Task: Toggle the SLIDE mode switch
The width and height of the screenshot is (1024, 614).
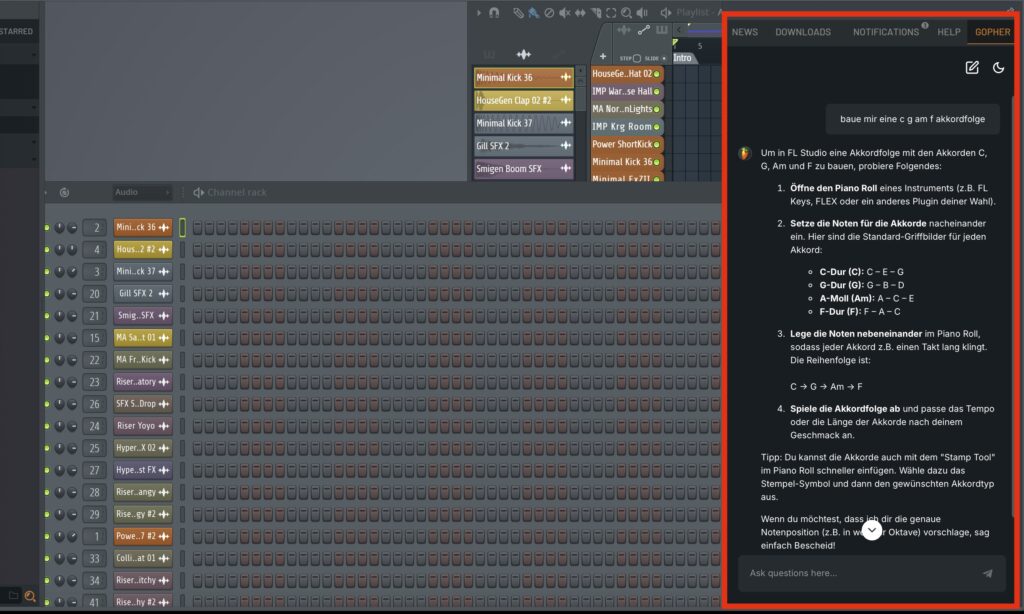Action: [664, 58]
